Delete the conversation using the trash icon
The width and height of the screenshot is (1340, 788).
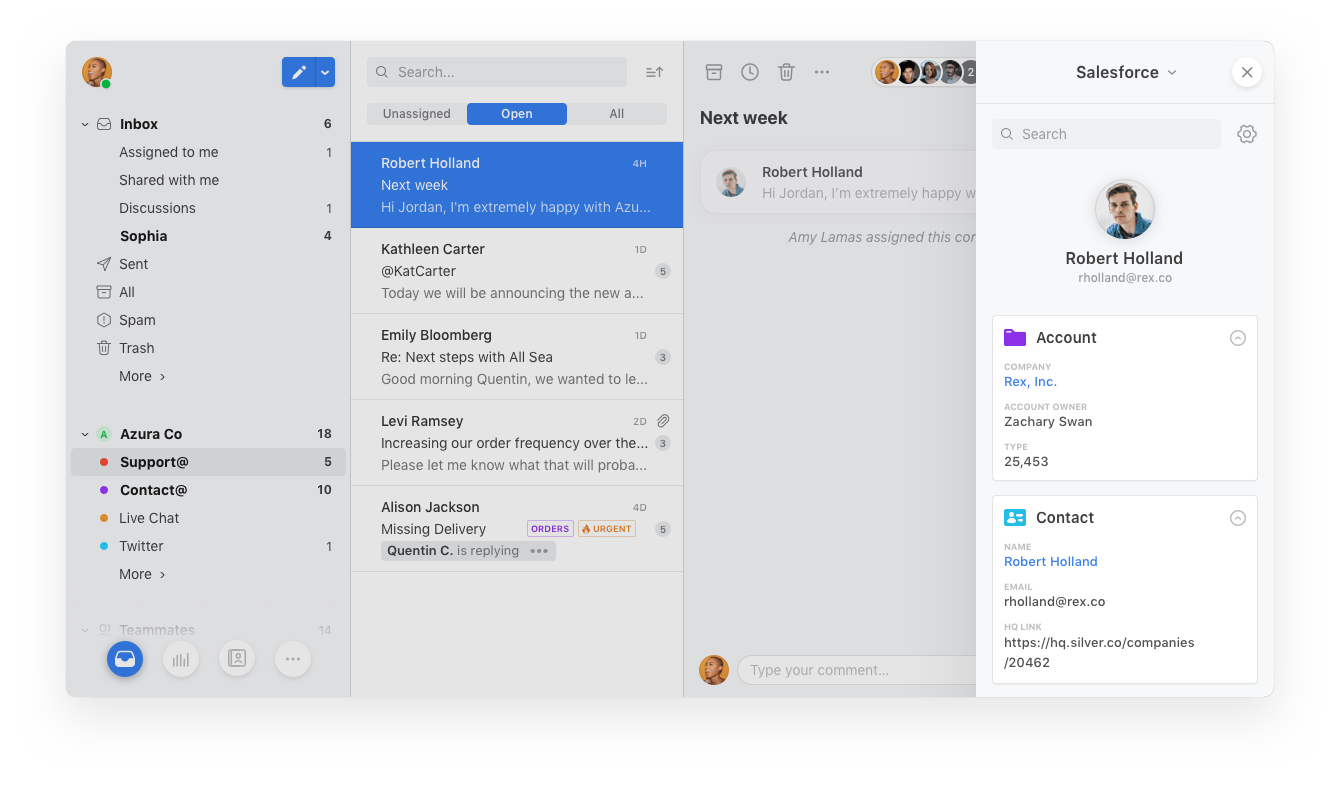pyautogui.click(x=786, y=71)
